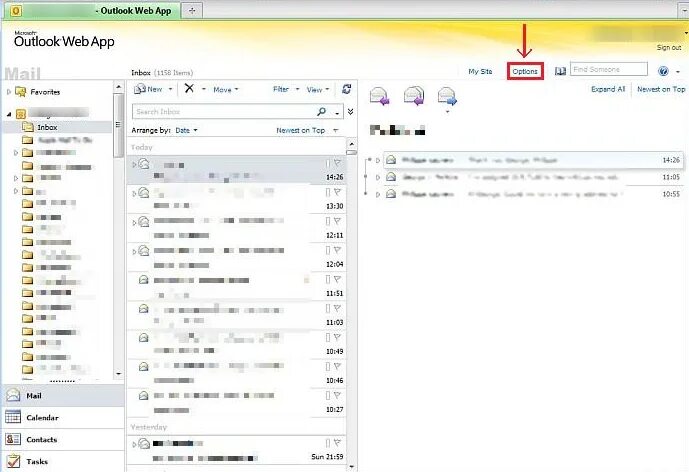Click the message icon of the 10:27 email
The image size is (689, 472).
coord(144,396)
